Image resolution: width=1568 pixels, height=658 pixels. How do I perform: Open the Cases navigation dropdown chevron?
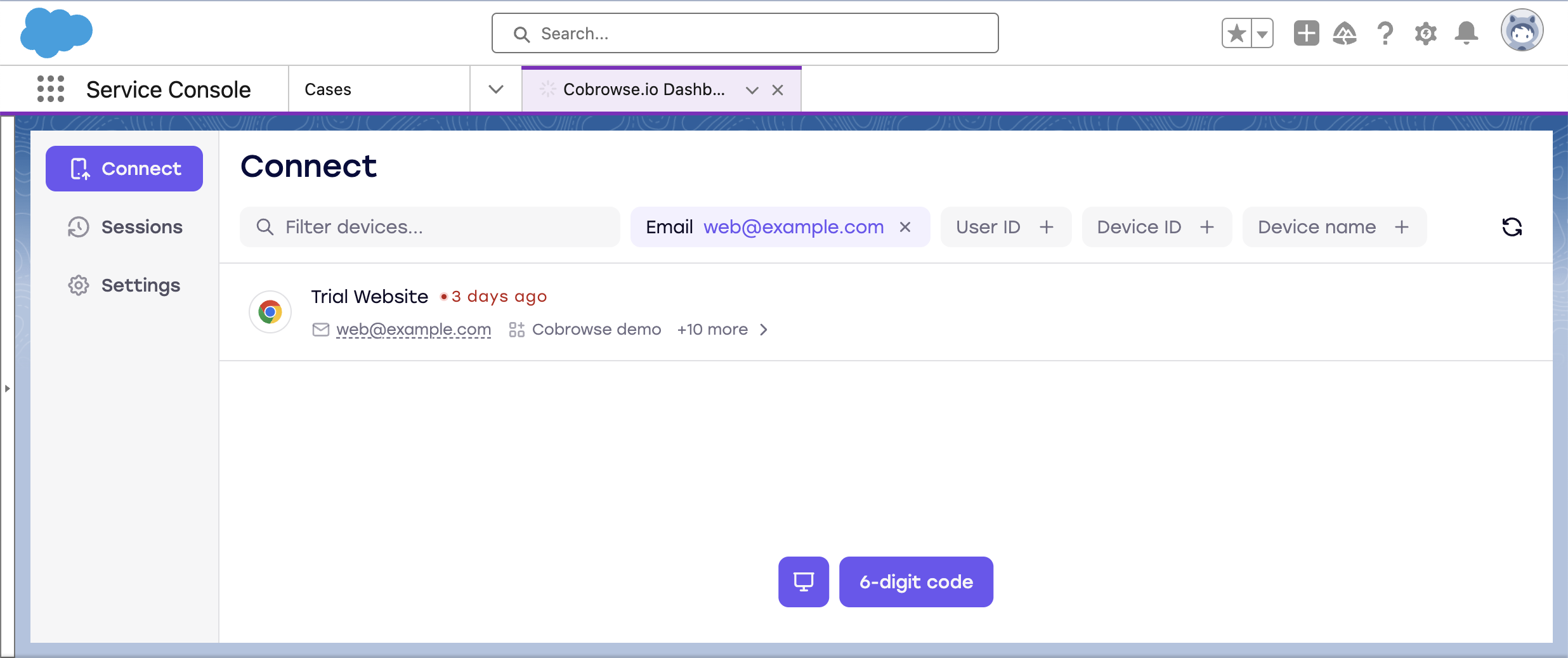coord(496,89)
